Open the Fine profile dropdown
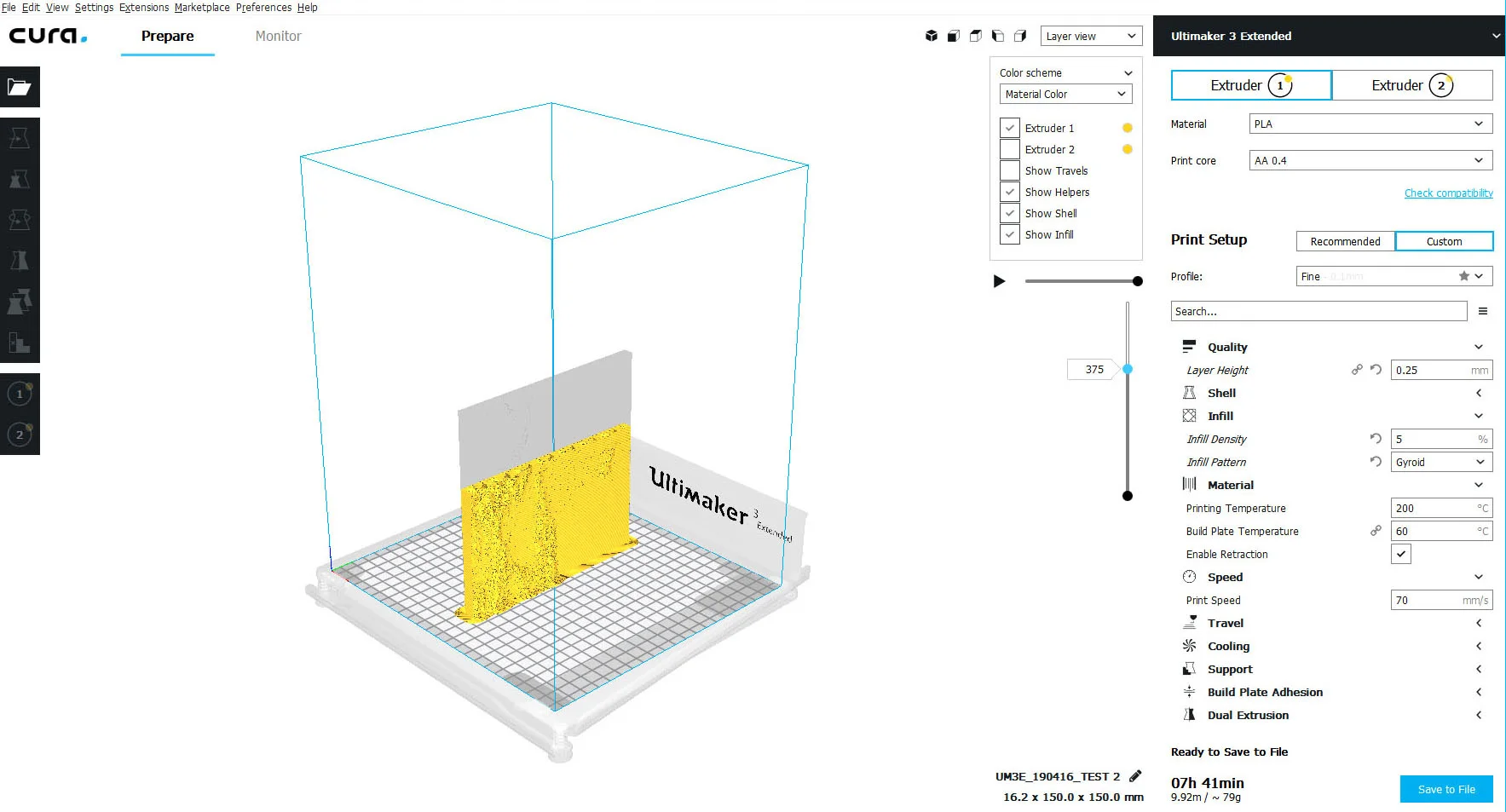 coord(1394,276)
